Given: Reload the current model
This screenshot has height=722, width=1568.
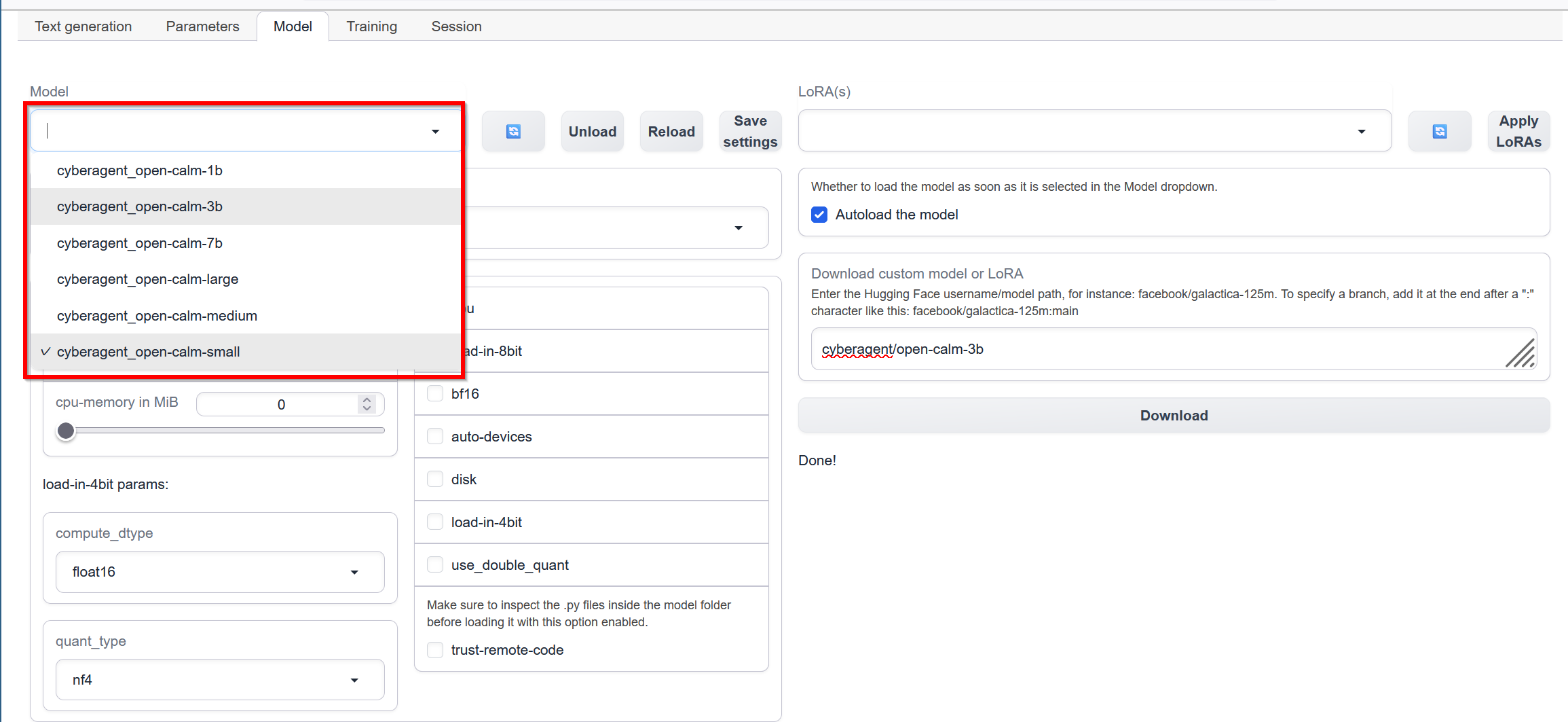Looking at the screenshot, I should 671,131.
